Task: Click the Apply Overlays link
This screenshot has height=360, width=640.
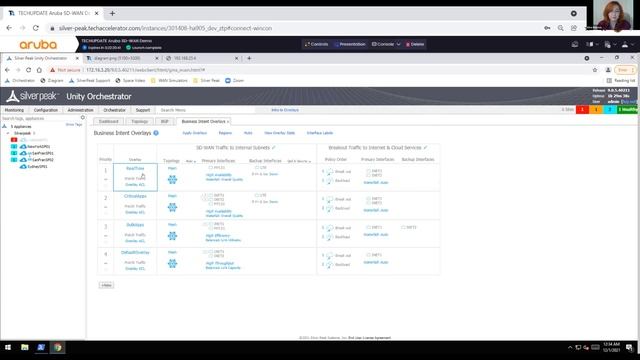Action: tap(195, 133)
